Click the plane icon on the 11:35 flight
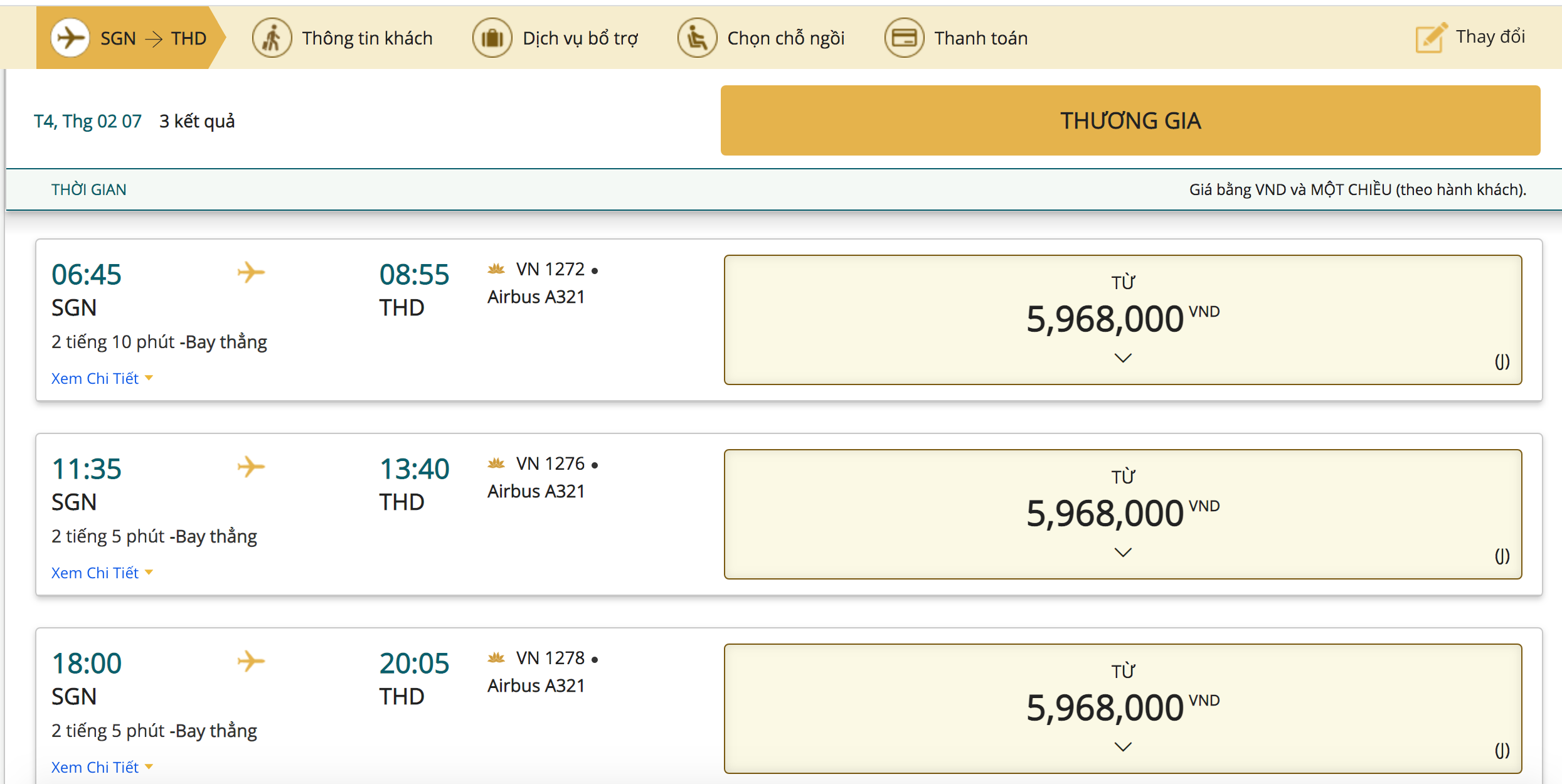This screenshot has width=1562, height=784. pos(251,467)
